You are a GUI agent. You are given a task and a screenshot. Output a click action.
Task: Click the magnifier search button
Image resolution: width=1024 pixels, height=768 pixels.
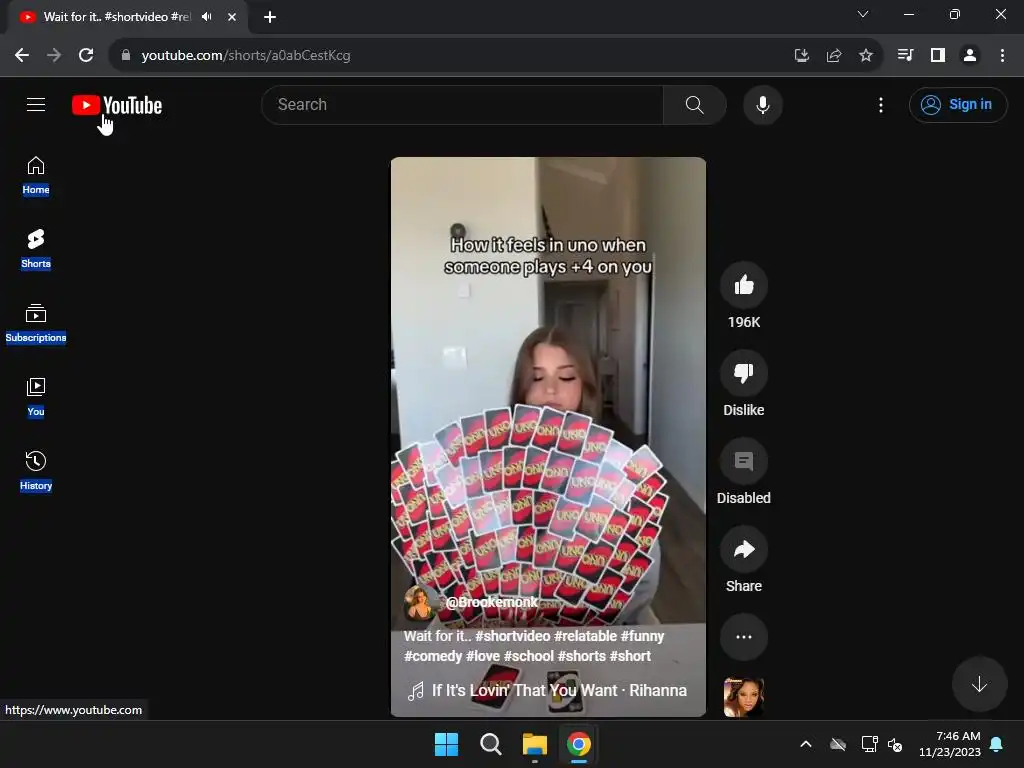pos(694,104)
